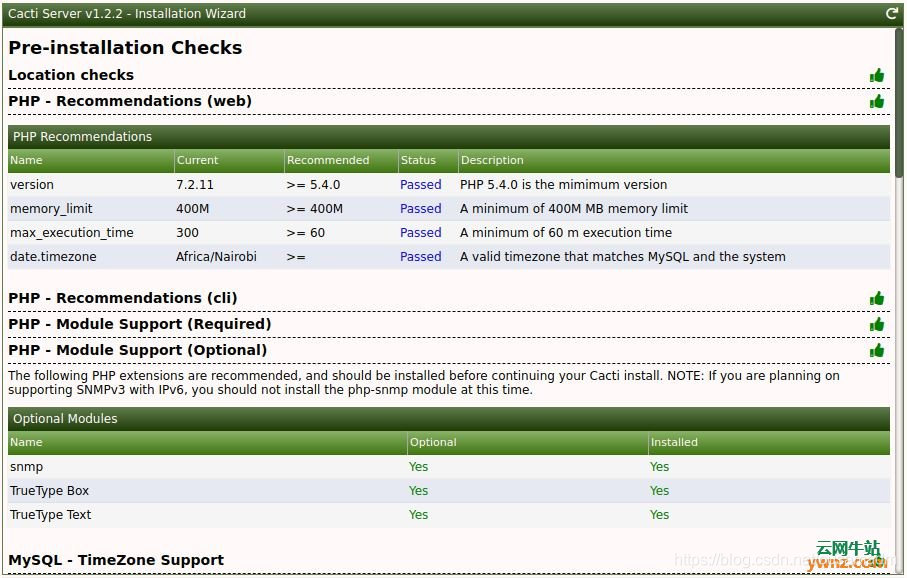907x578 pixels.
Task: Click Passed status in date.timezone row
Action: click(x=421, y=257)
